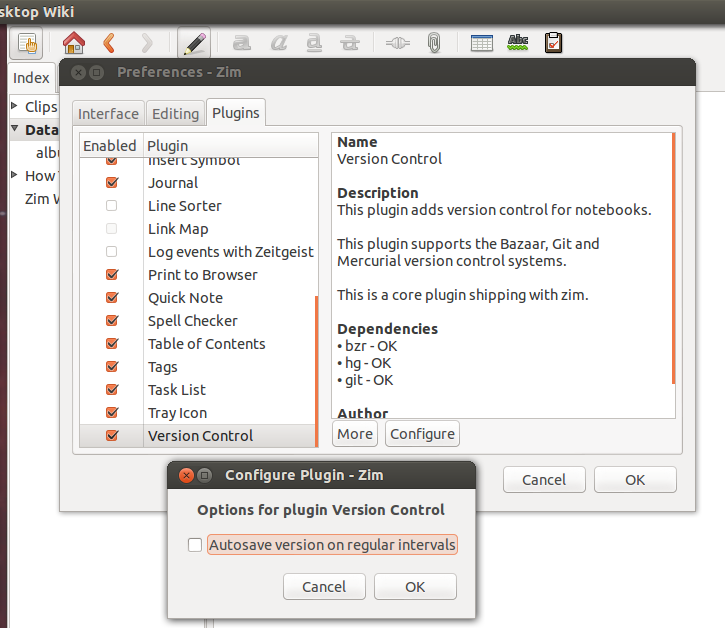725x628 pixels.
Task: Click the orange Back arrow
Action: (109, 43)
